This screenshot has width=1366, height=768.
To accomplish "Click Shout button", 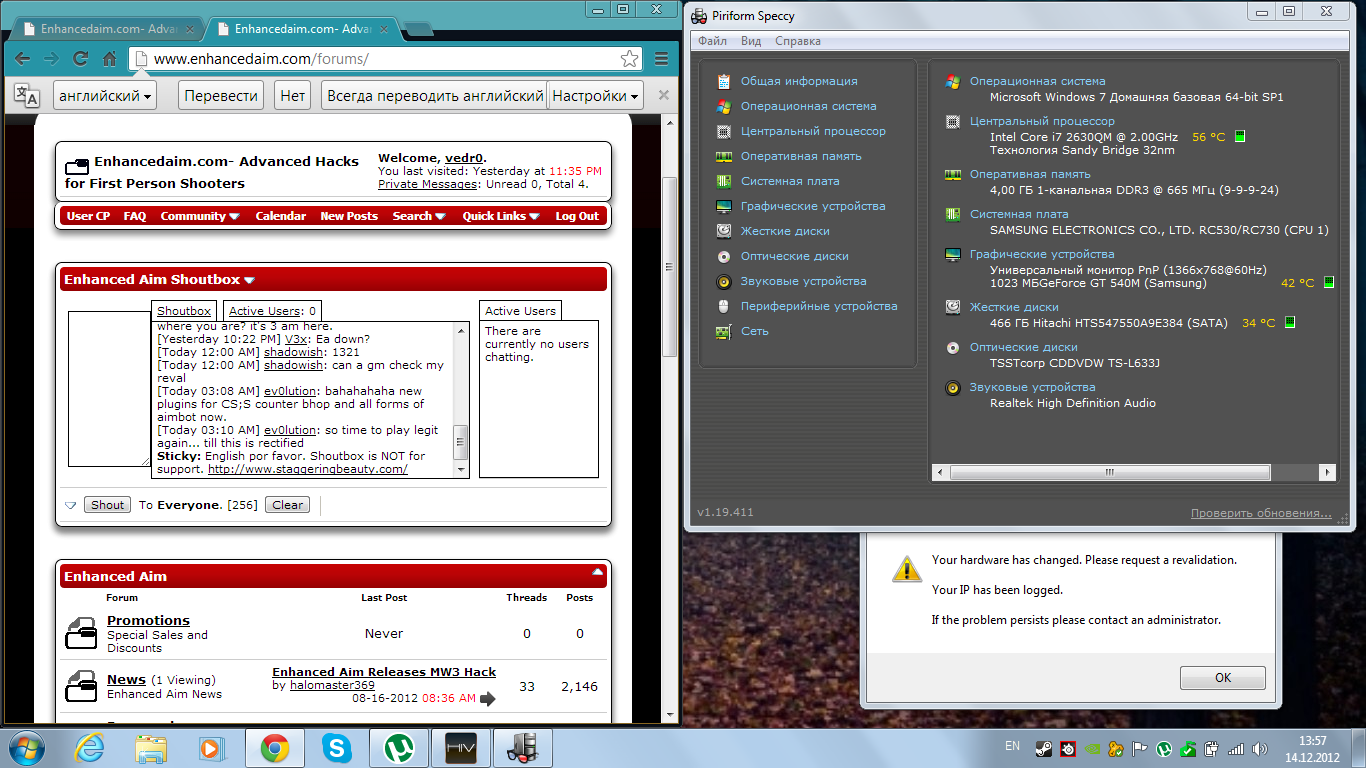I will pos(108,505).
